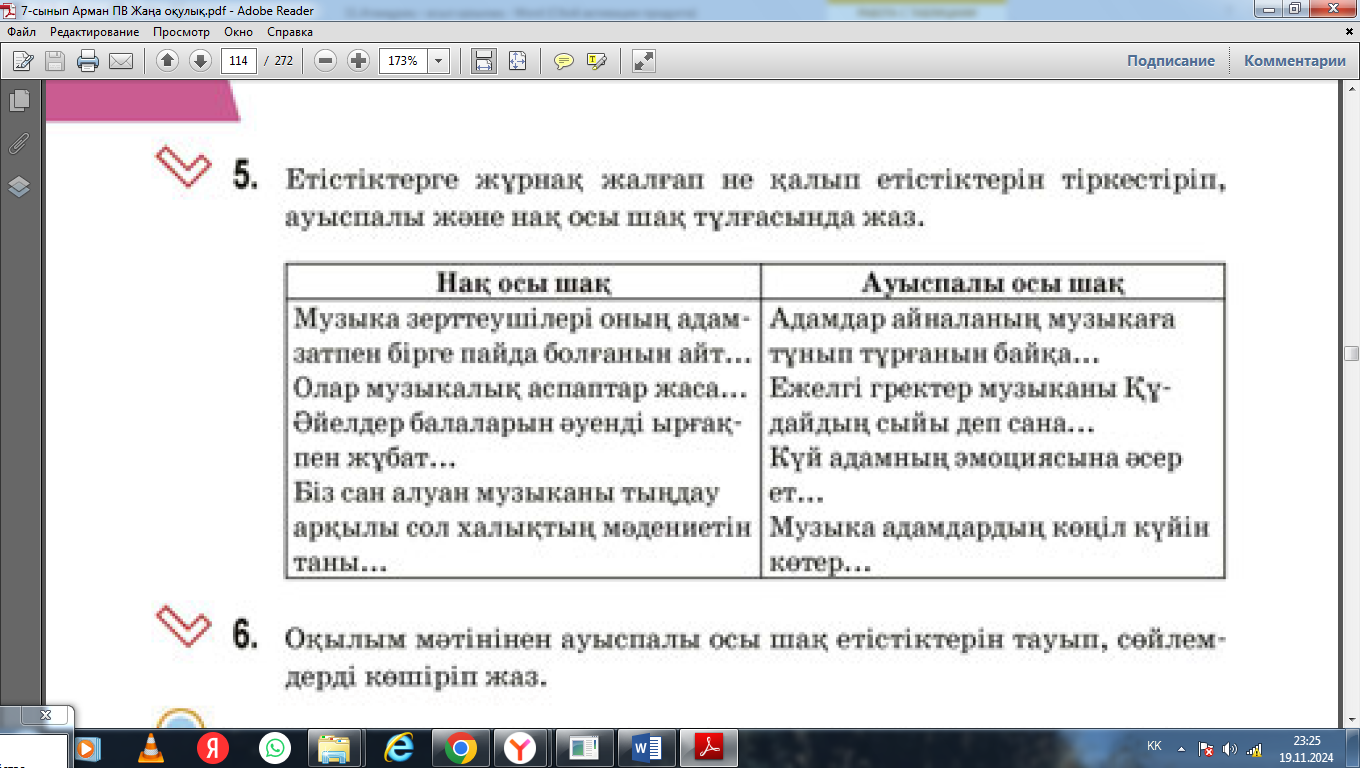Open the attachments paperclip panel
1360x768 pixels.
19,143
